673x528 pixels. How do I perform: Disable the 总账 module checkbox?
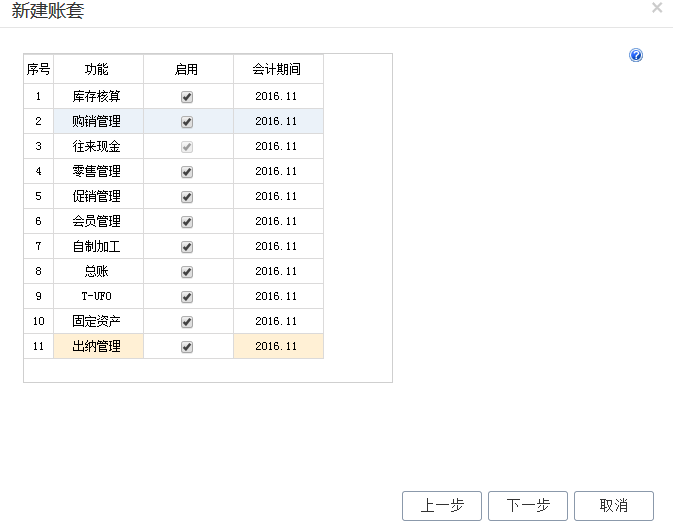tap(187, 272)
